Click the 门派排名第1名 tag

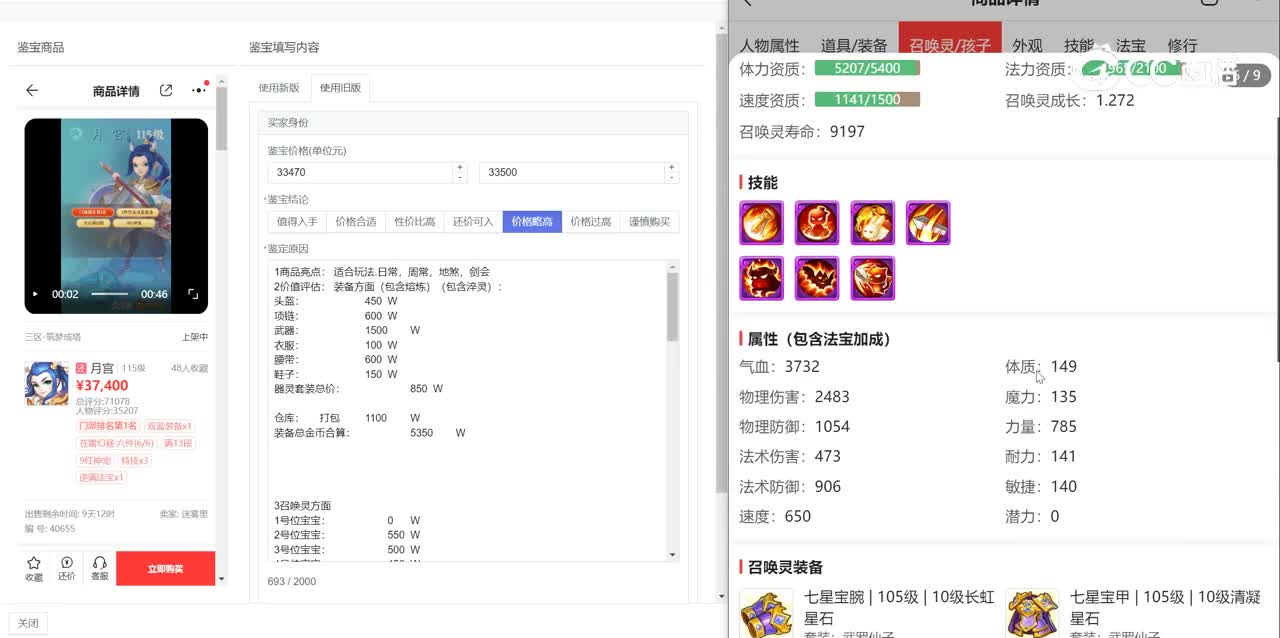(x=109, y=426)
